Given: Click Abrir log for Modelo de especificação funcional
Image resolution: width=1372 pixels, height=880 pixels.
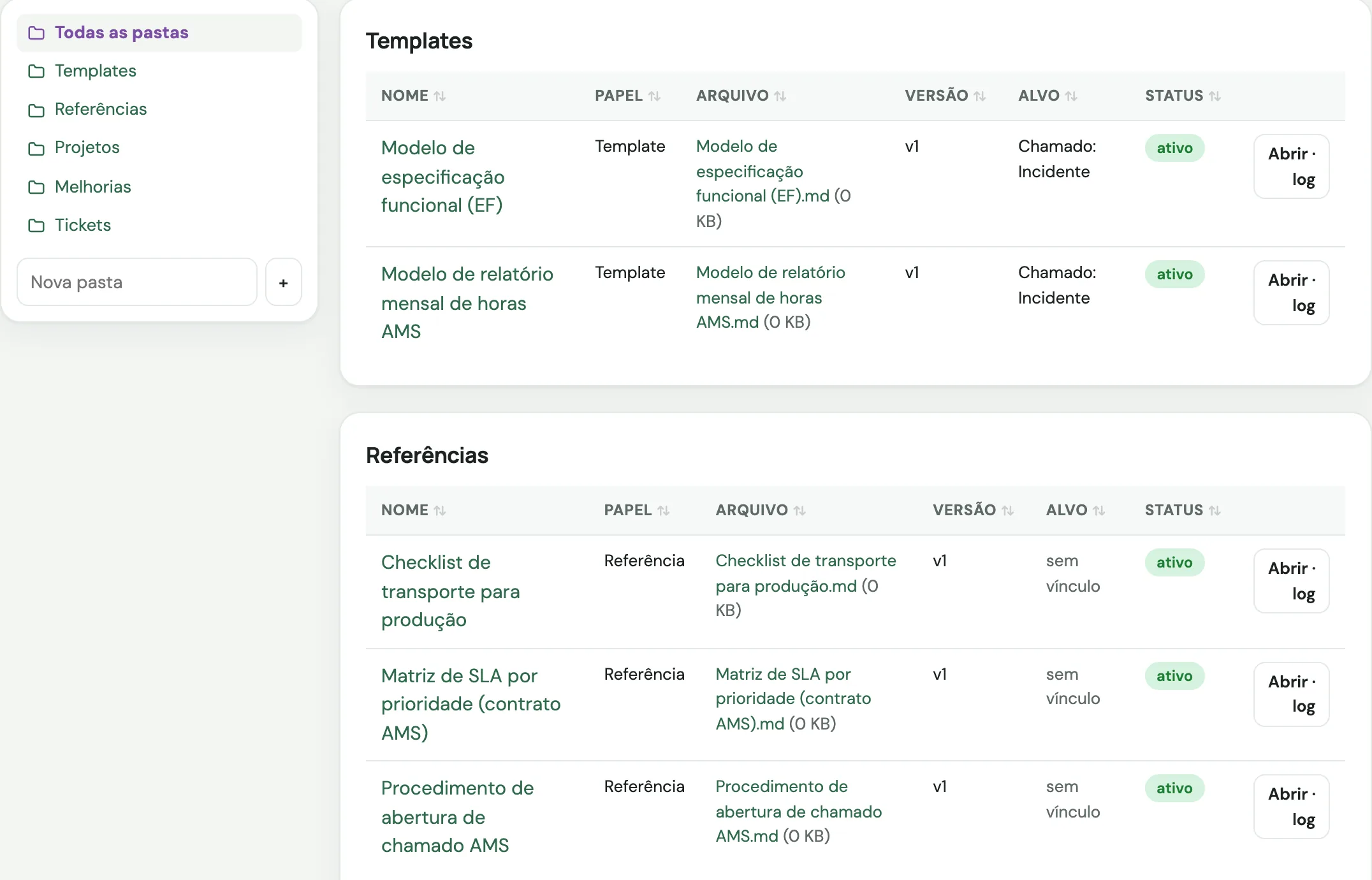Looking at the screenshot, I should 1291,166.
